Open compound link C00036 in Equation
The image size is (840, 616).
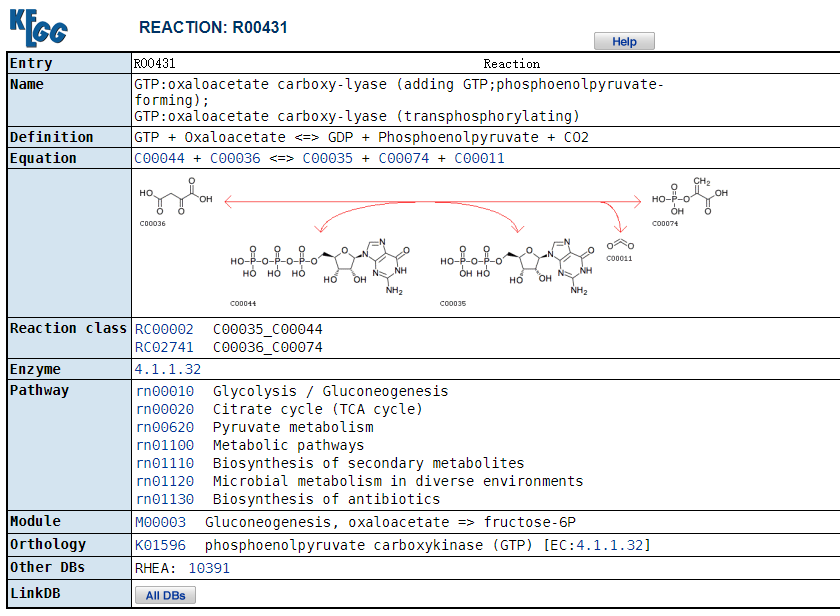click(x=235, y=159)
